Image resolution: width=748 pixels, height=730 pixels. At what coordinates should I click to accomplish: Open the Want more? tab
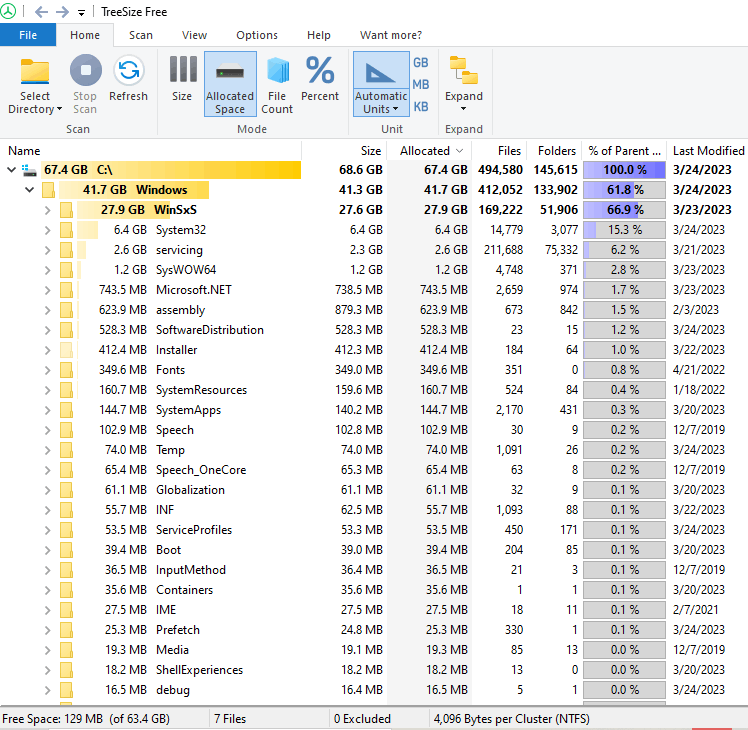pos(391,35)
